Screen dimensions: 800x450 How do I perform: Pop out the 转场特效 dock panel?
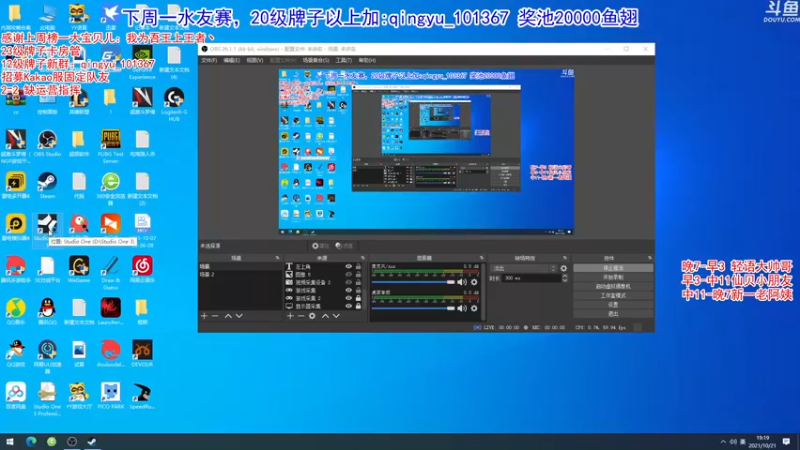[565, 258]
